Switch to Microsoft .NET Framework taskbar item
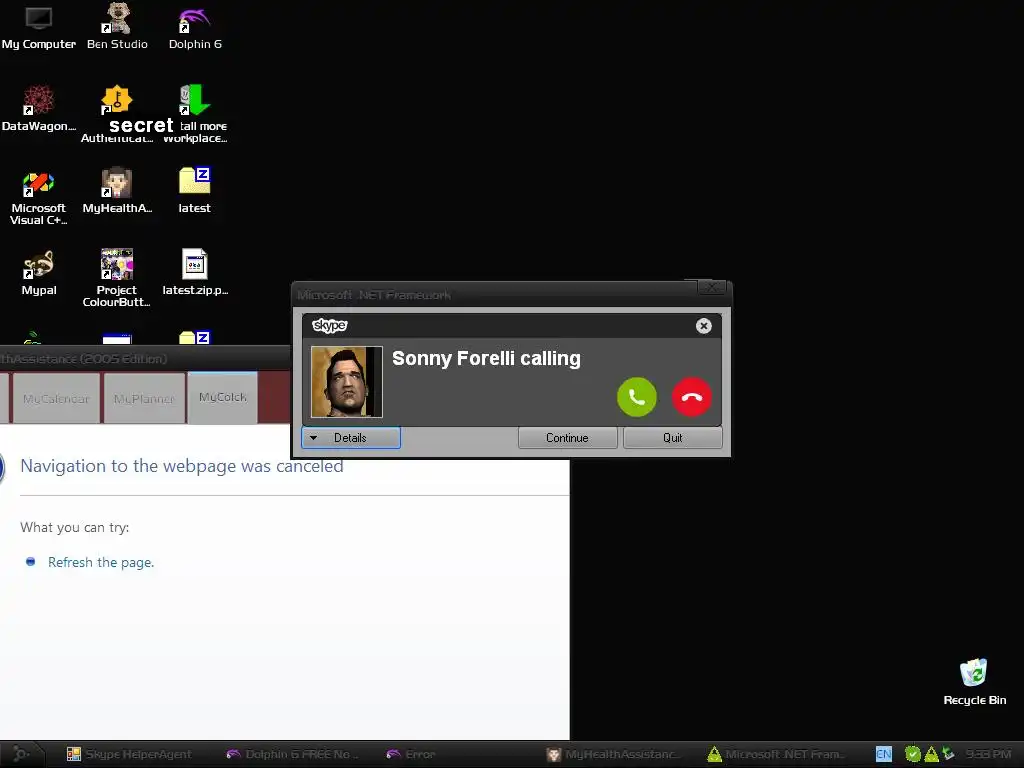 [775, 754]
